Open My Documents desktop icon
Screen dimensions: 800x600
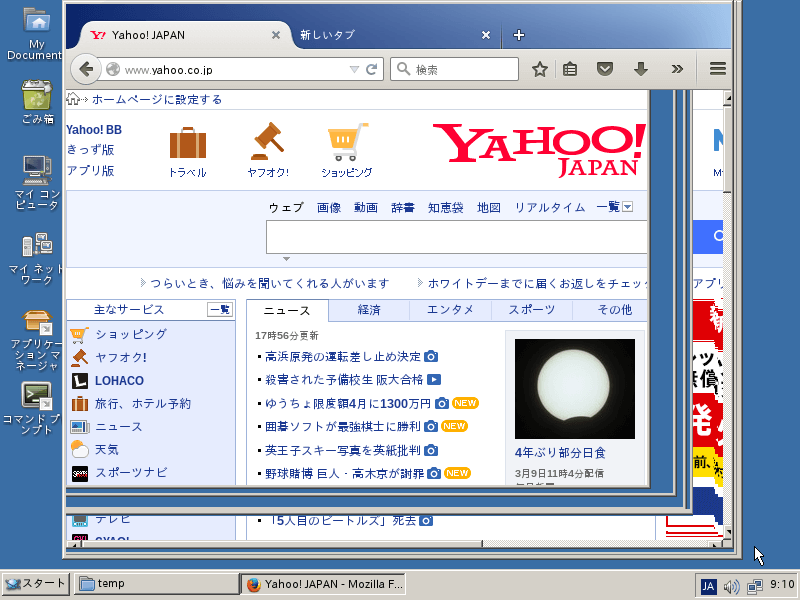pyautogui.click(x=36, y=34)
